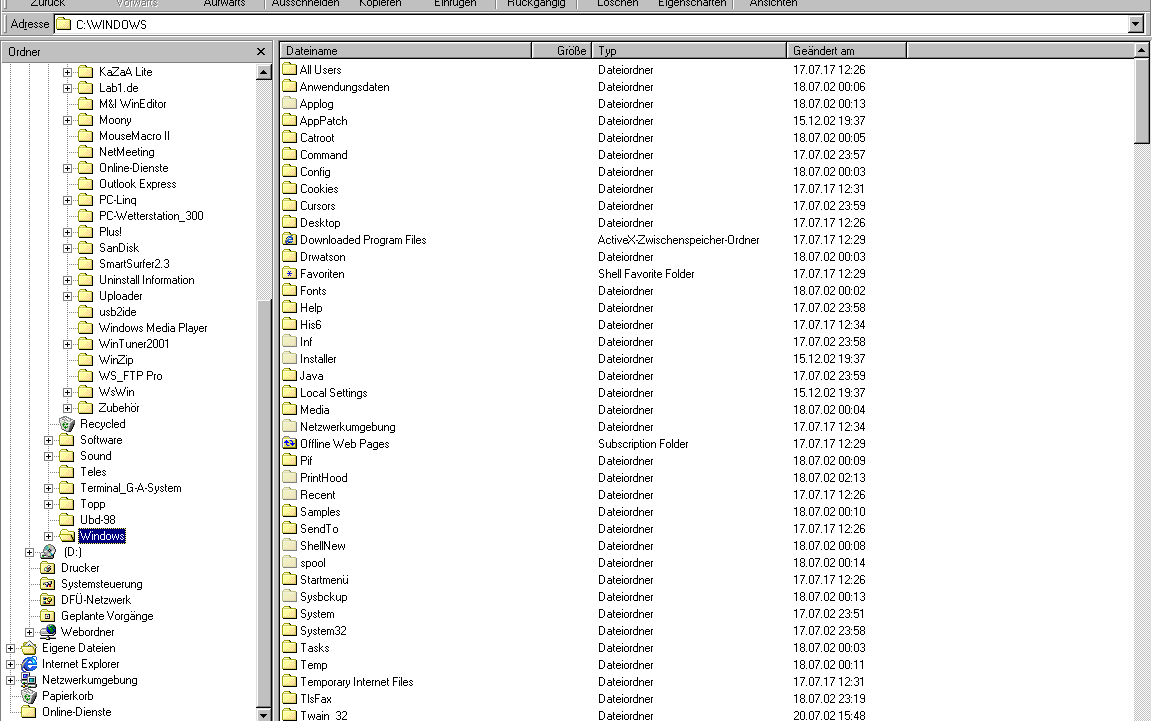Click the folder tree's scroll down arrow
This screenshot has width=1152, height=721.
coord(264,714)
